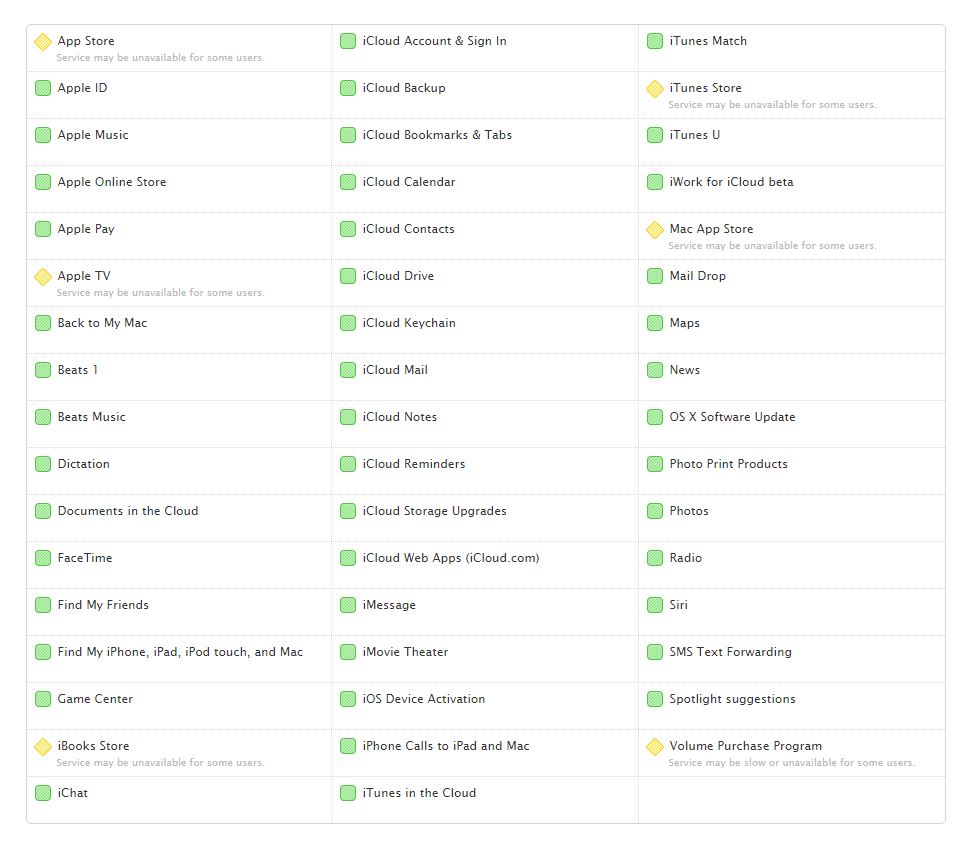The image size is (973, 849).
Task: Click 'slow or unavailable' note under Volume Purchase Program
Action: [x=791, y=763]
